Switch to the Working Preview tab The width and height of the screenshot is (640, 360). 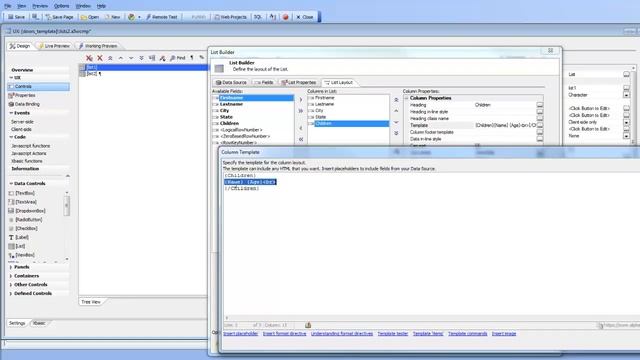pyautogui.click(x=98, y=46)
